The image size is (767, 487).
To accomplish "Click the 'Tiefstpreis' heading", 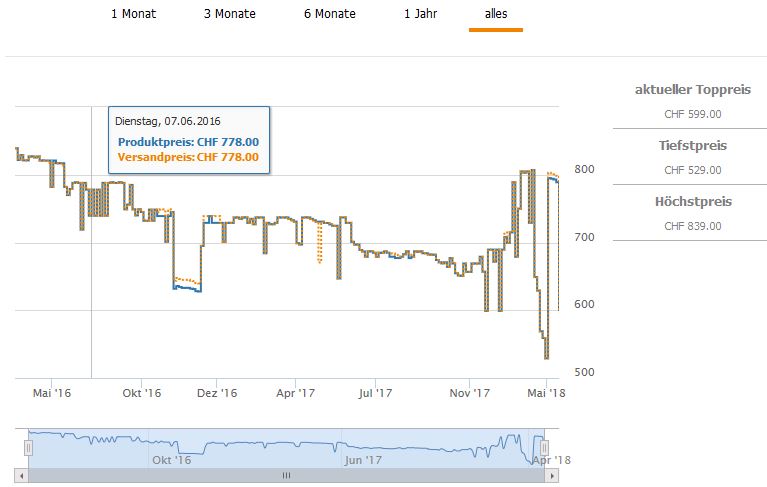I will pyautogui.click(x=692, y=146).
